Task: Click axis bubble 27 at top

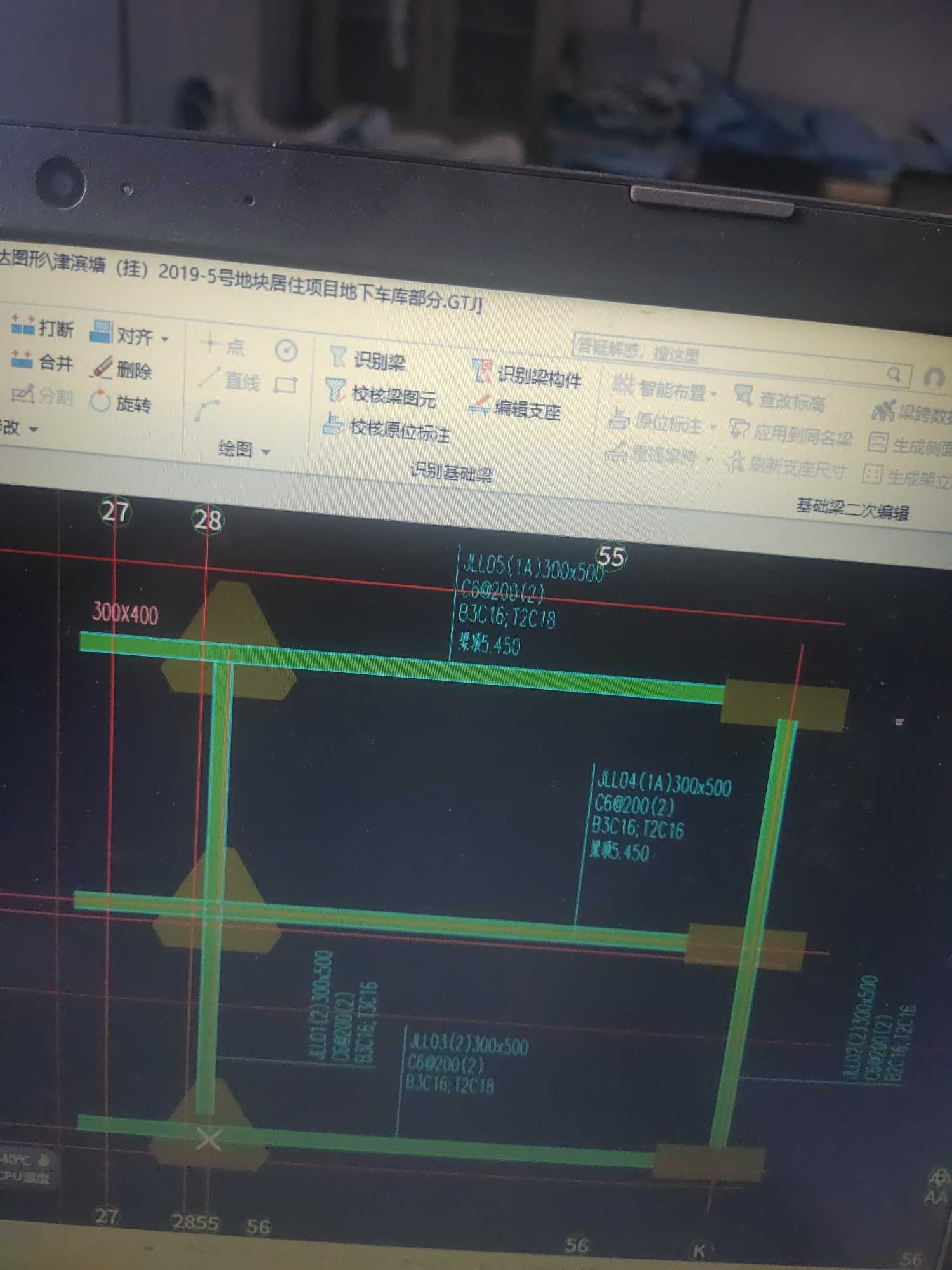Action: [115, 511]
